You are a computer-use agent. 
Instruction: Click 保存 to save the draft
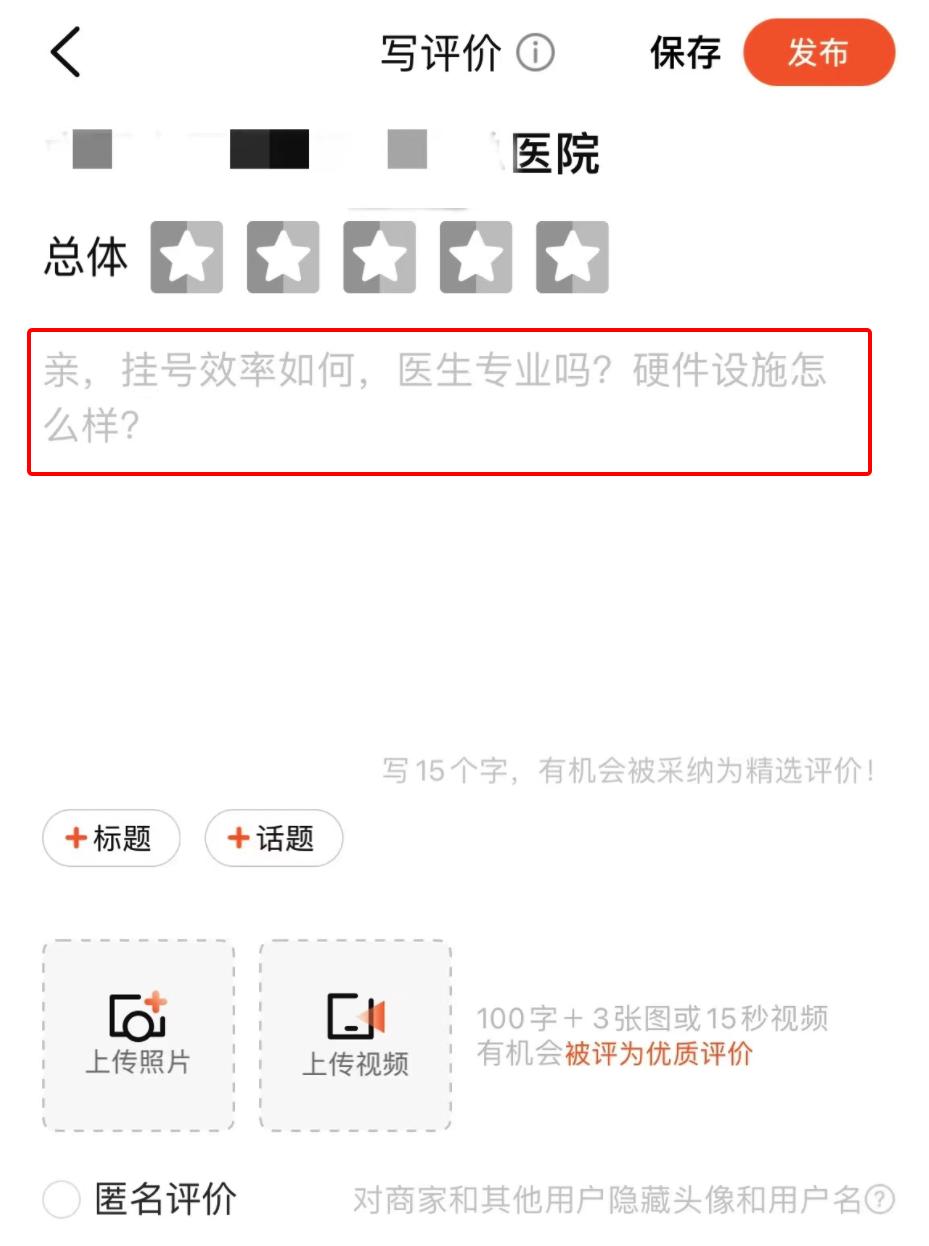pos(685,53)
